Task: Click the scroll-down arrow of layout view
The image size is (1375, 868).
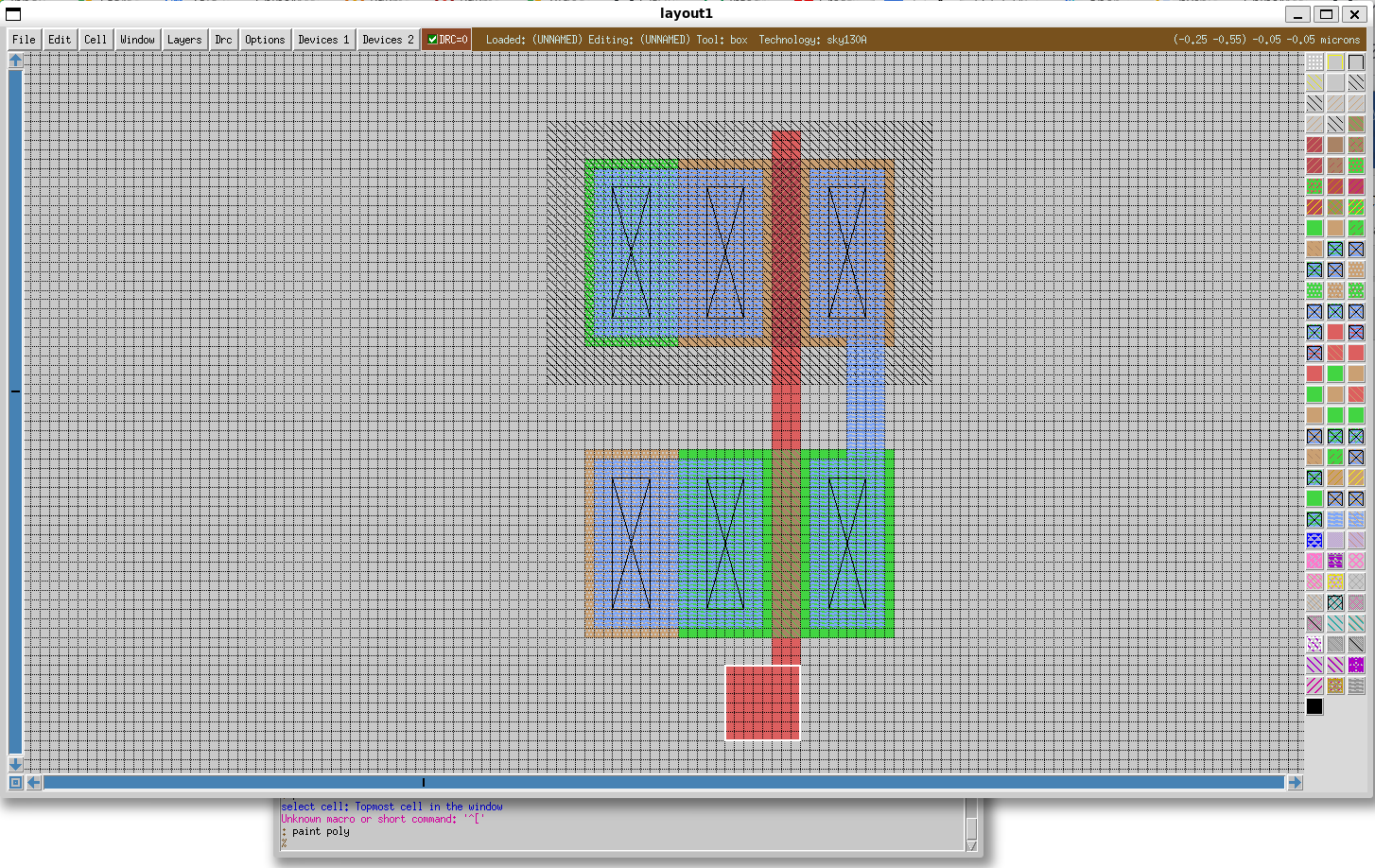Action: coord(15,764)
